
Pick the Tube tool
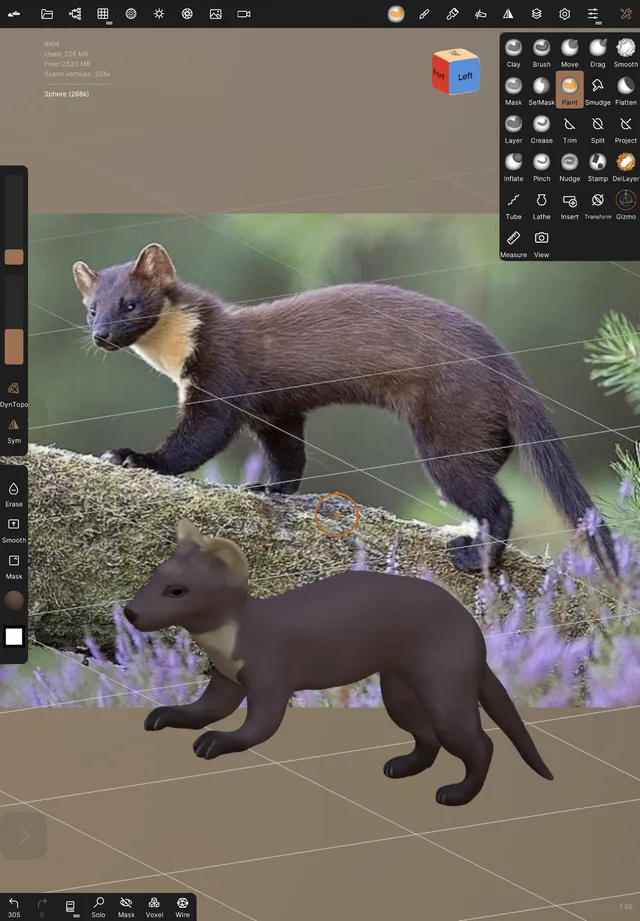(x=513, y=205)
